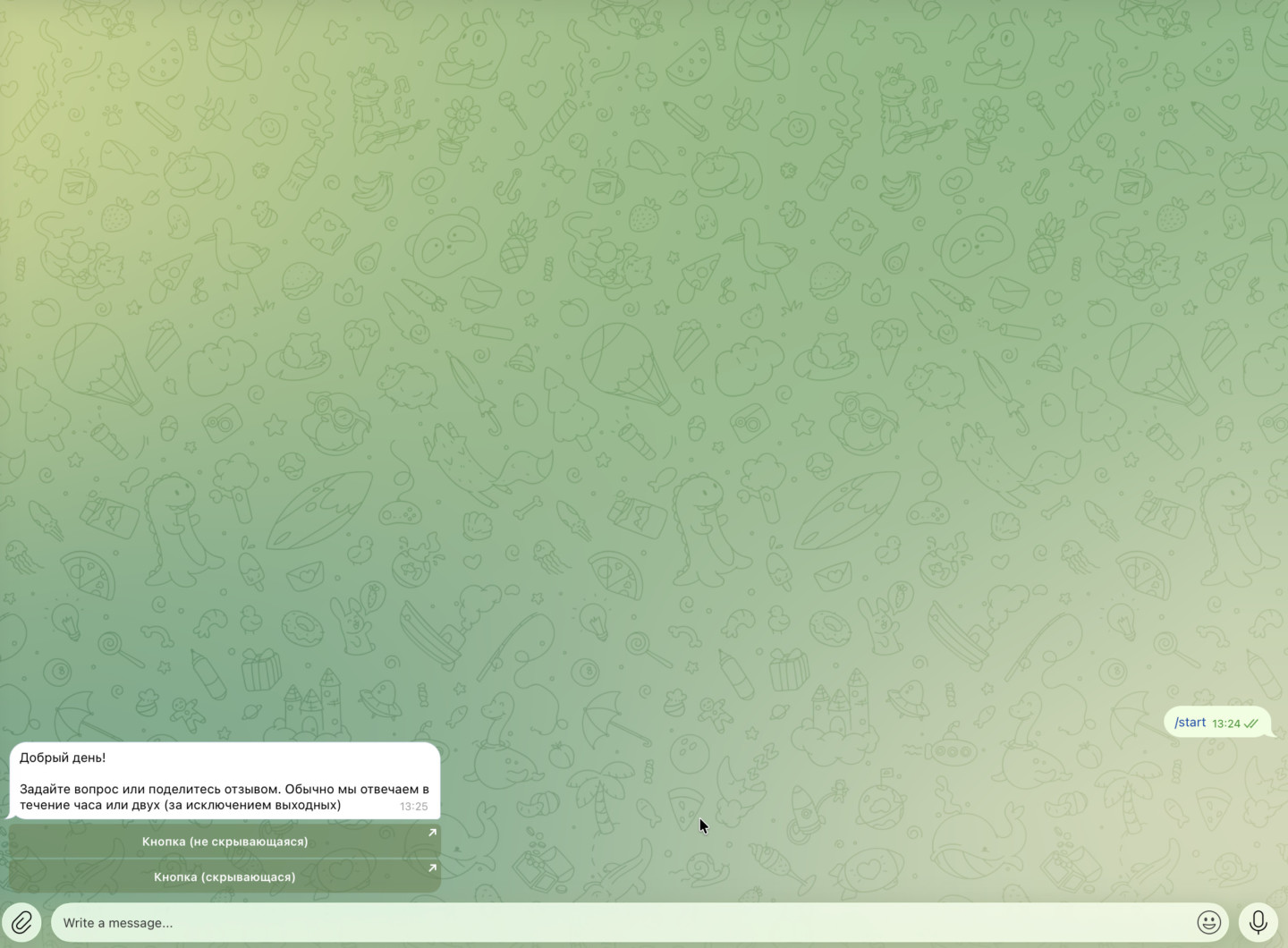Click the message text starting with Задайте вопрос
Image resolution: width=1288 pixels, height=948 pixels.
(x=225, y=797)
